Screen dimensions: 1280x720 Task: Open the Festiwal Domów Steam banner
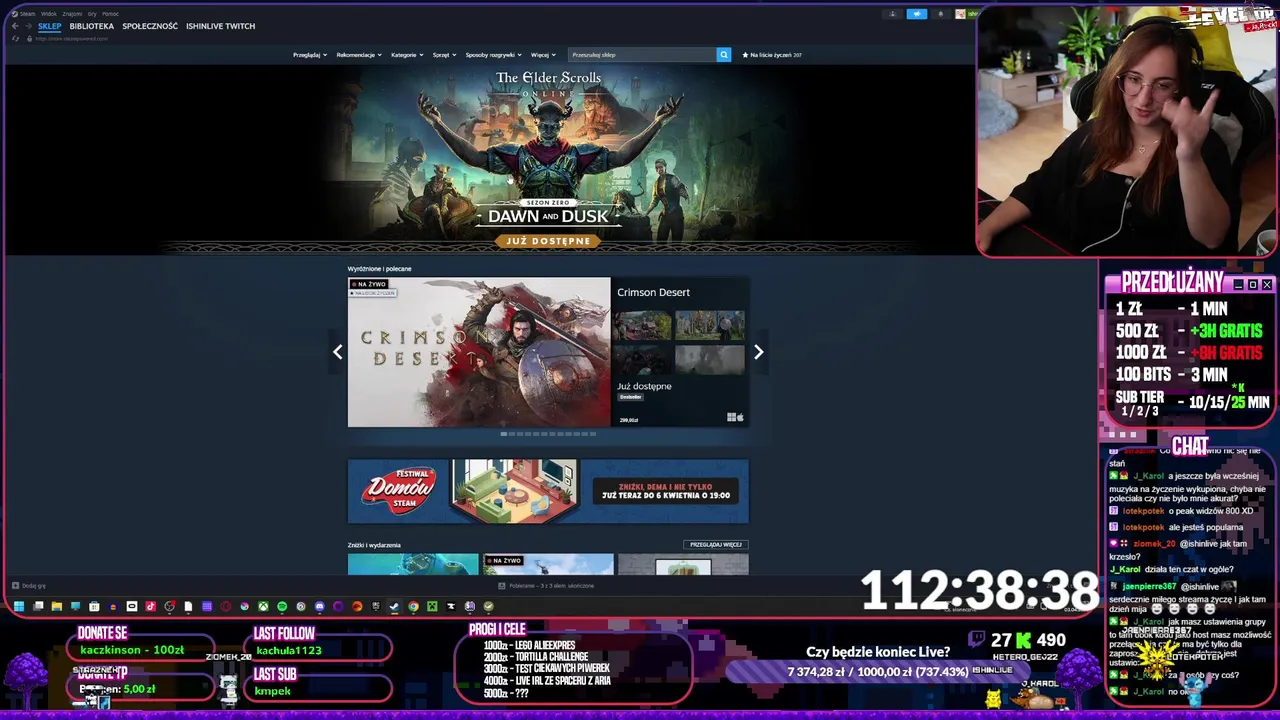pos(548,491)
